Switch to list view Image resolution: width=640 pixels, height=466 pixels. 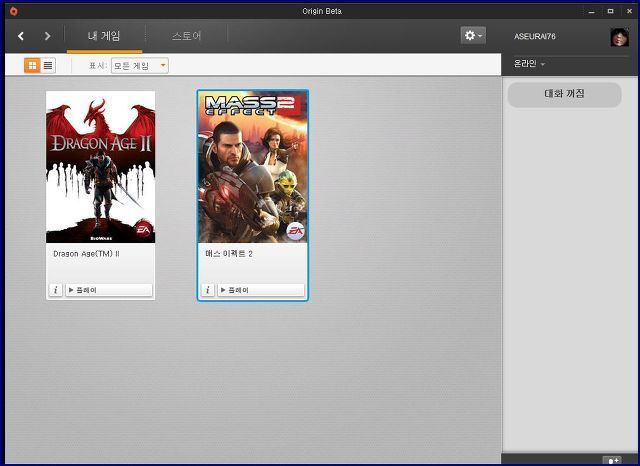48,65
